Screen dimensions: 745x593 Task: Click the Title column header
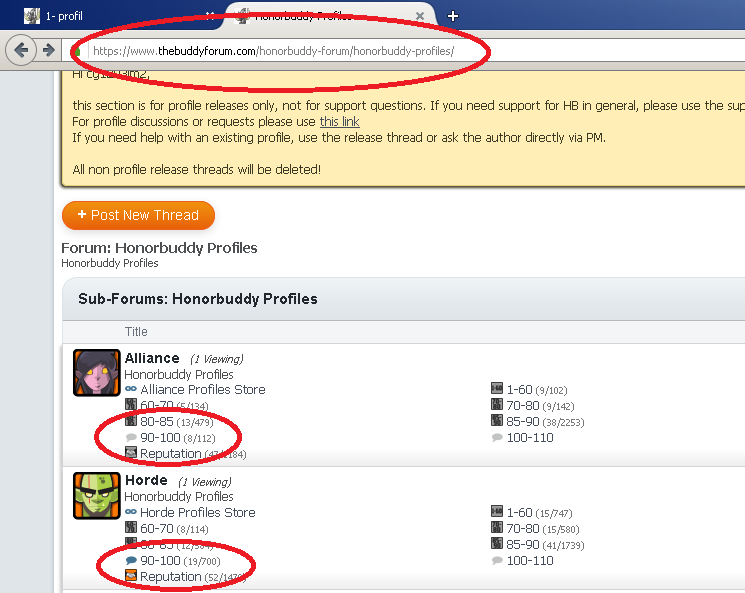coord(136,332)
